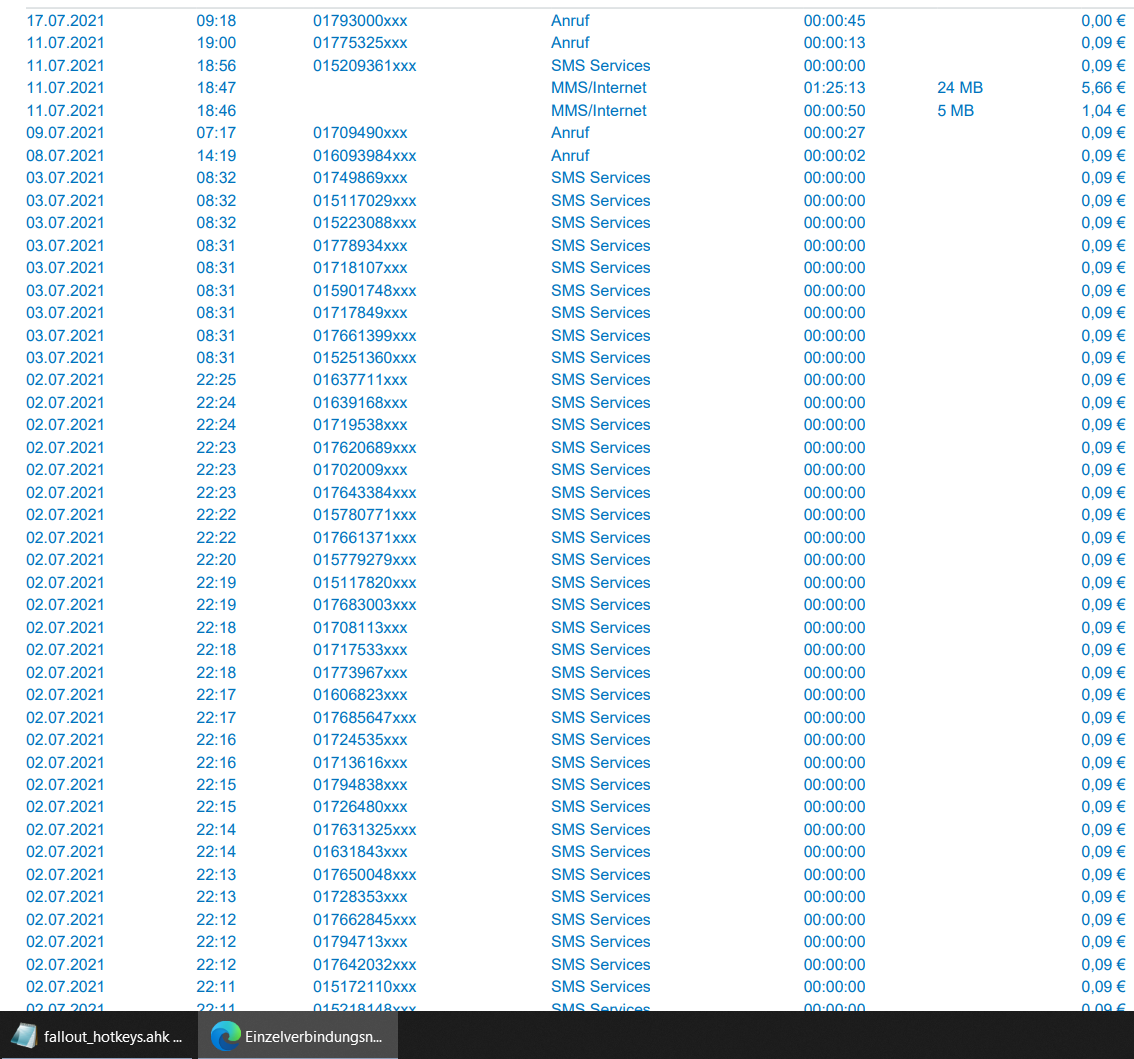Switch to the Edge browser icon in taskbar

pyautogui.click(x=225, y=1036)
